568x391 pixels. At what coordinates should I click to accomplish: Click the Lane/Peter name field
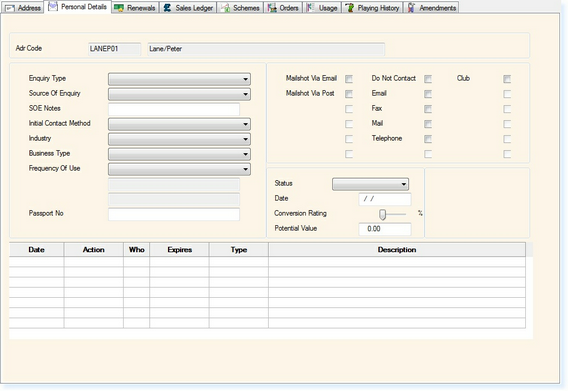coord(266,49)
